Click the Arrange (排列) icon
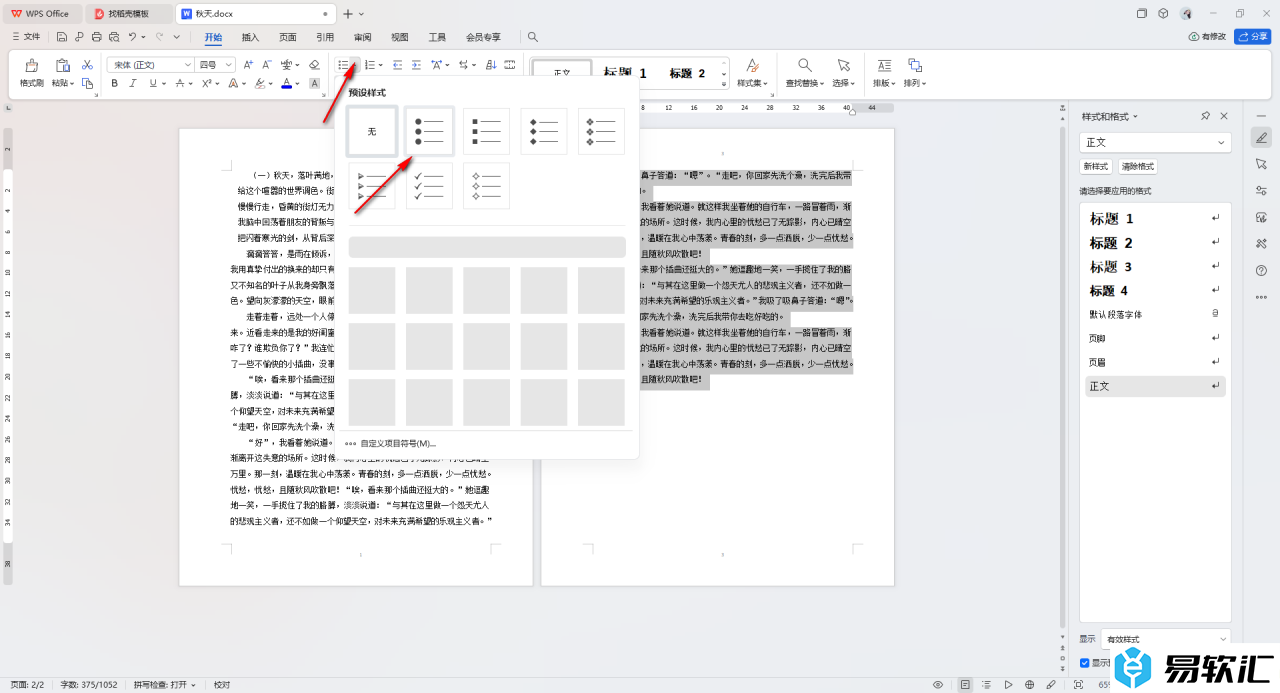This screenshot has height=693, width=1280. click(x=914, y=65)
